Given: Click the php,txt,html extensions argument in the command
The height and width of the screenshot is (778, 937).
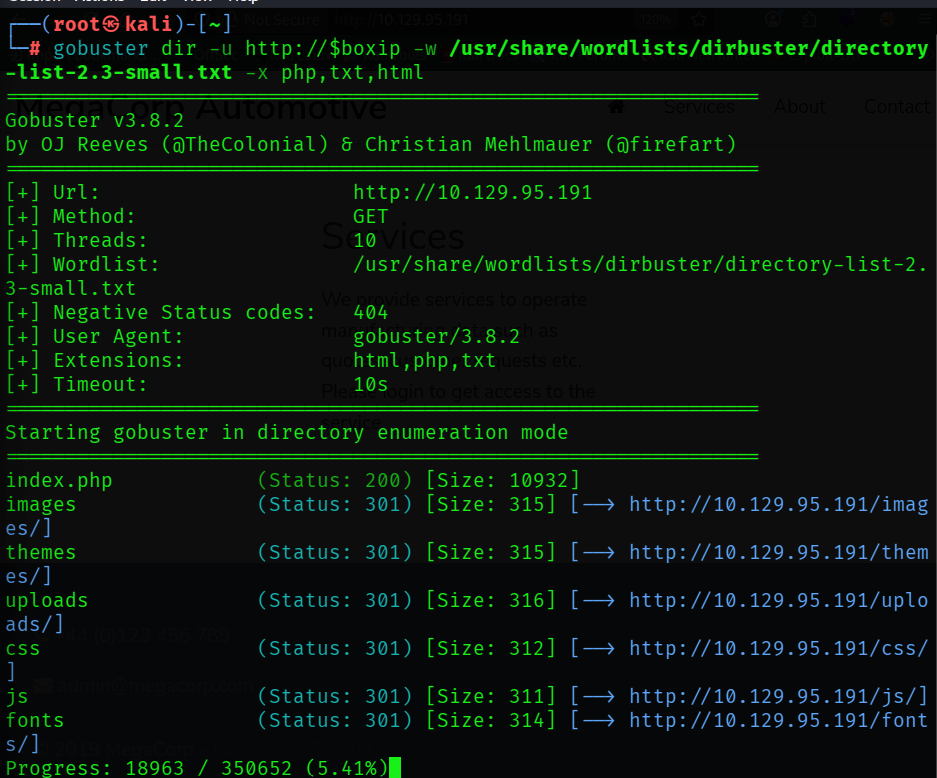Looking at the screenshot, I should (352, 72).
